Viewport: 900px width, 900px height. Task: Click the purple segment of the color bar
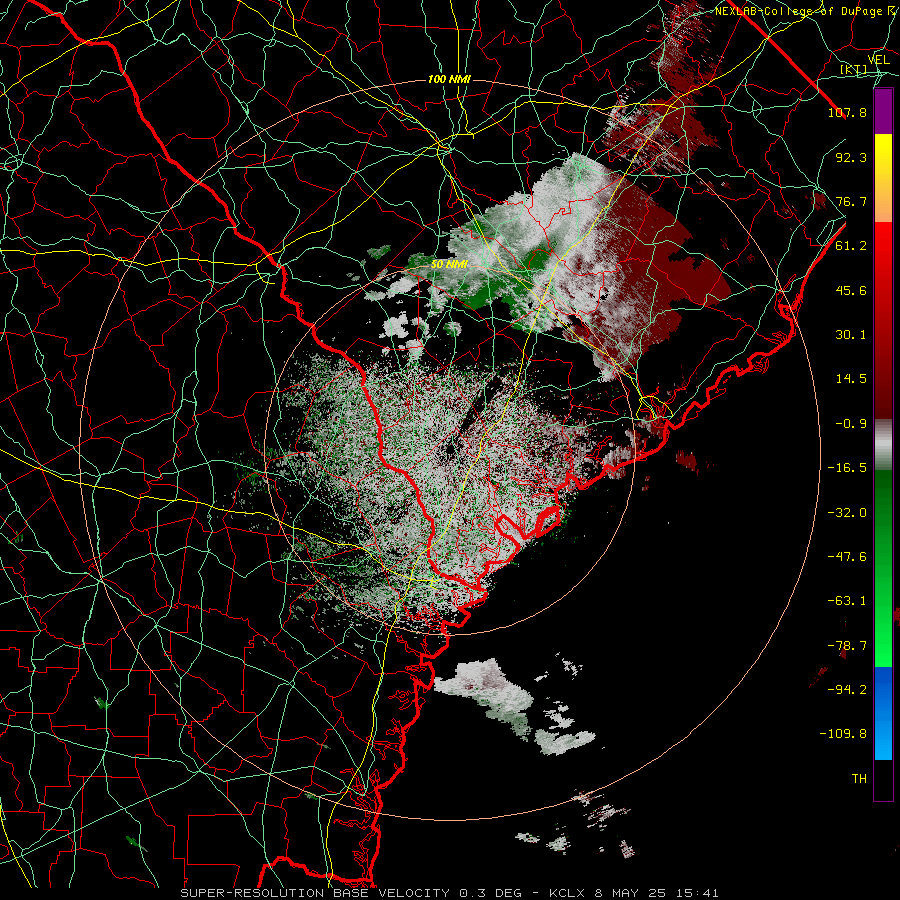(883, 111)
